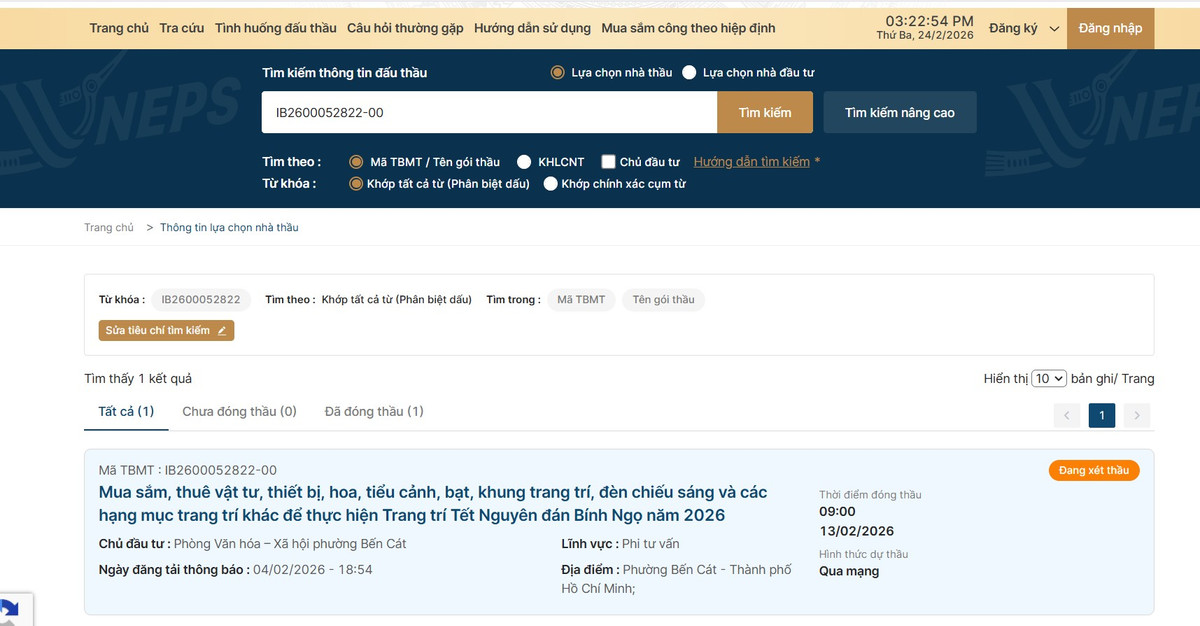This screenshot has width=1200, height=626.
Task: Open the records per page dropdown
Action: pyautogui.click(x=1049, y=379)
